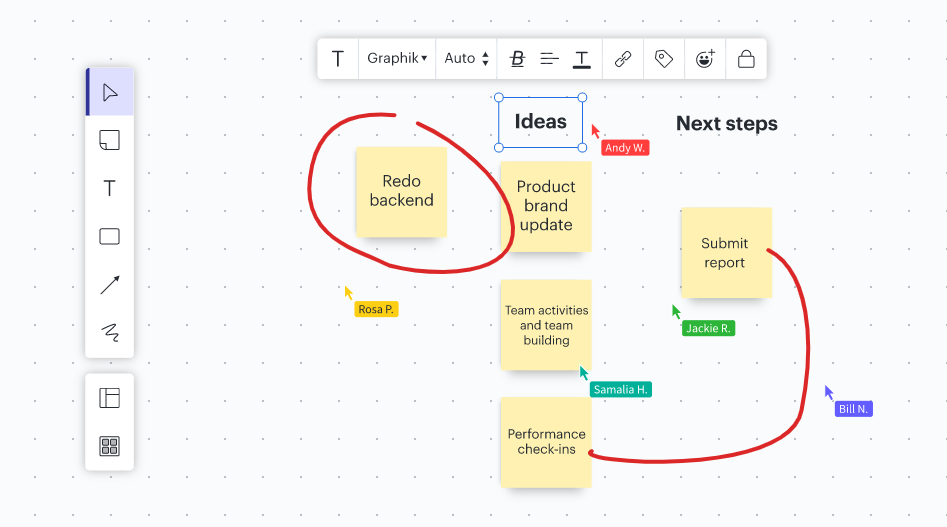Select the Performance check-ins sticky note
Screen dimensions: 947x527
tap(546, 442)
